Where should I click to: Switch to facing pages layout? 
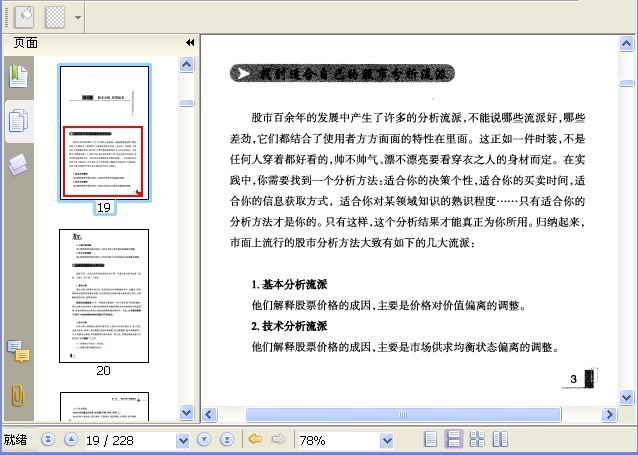click(x=500, y=440)
